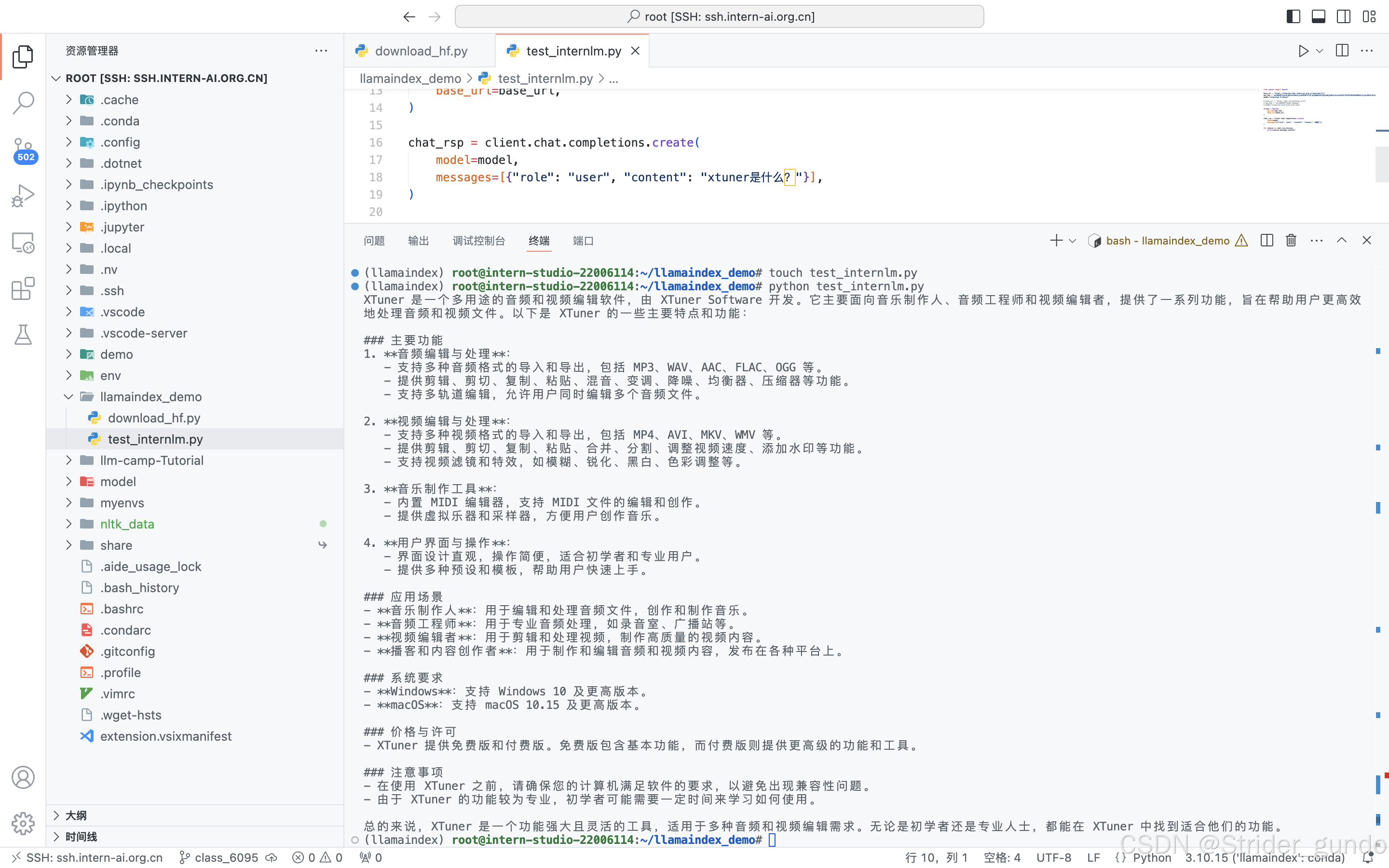Kill terminal with trash icon

pos(1291,241)
